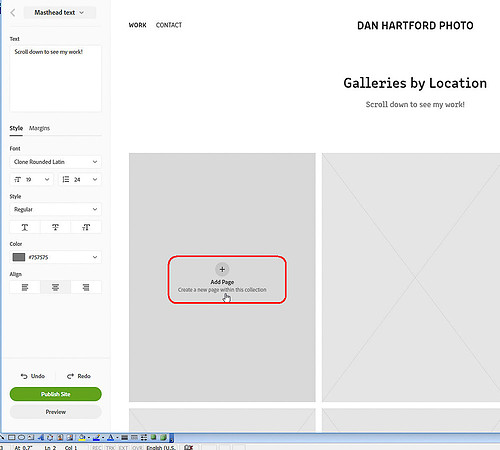This screenshot has width=500, height=450.
Task: Select the Oval tool in Word drawing toolbar
Action: pos(21,437)
